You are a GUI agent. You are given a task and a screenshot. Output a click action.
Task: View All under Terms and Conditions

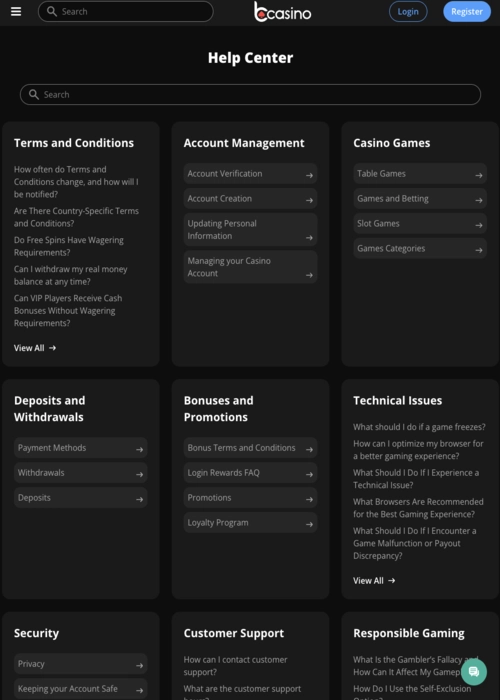tap(35, 348)
